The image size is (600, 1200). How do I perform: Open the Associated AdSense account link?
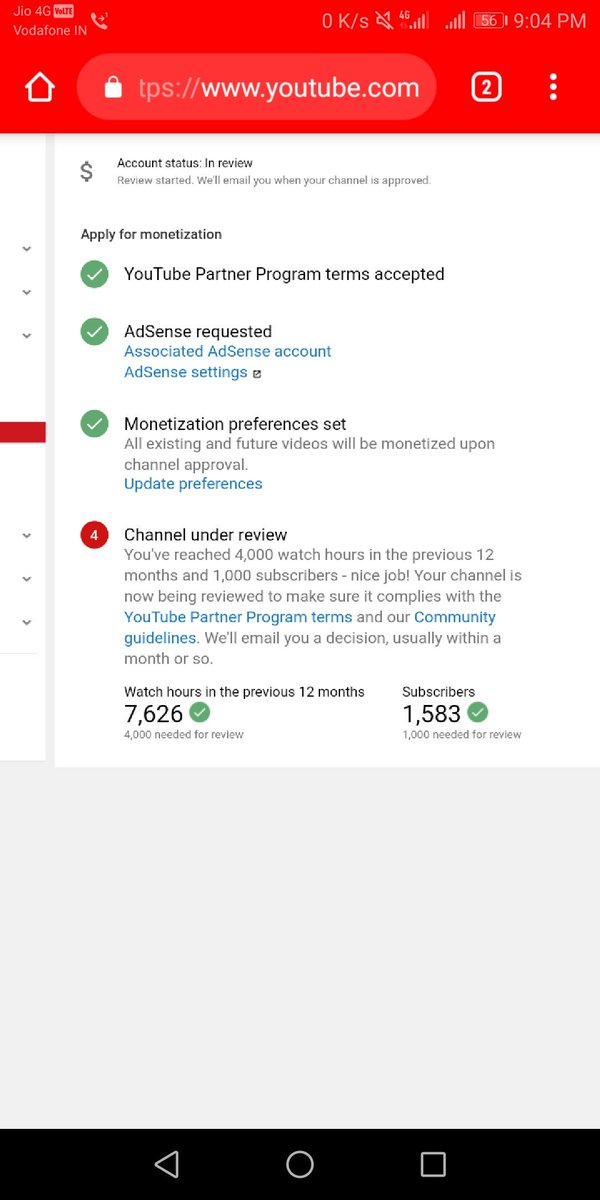pyautogui.click(x=227, y=351)
